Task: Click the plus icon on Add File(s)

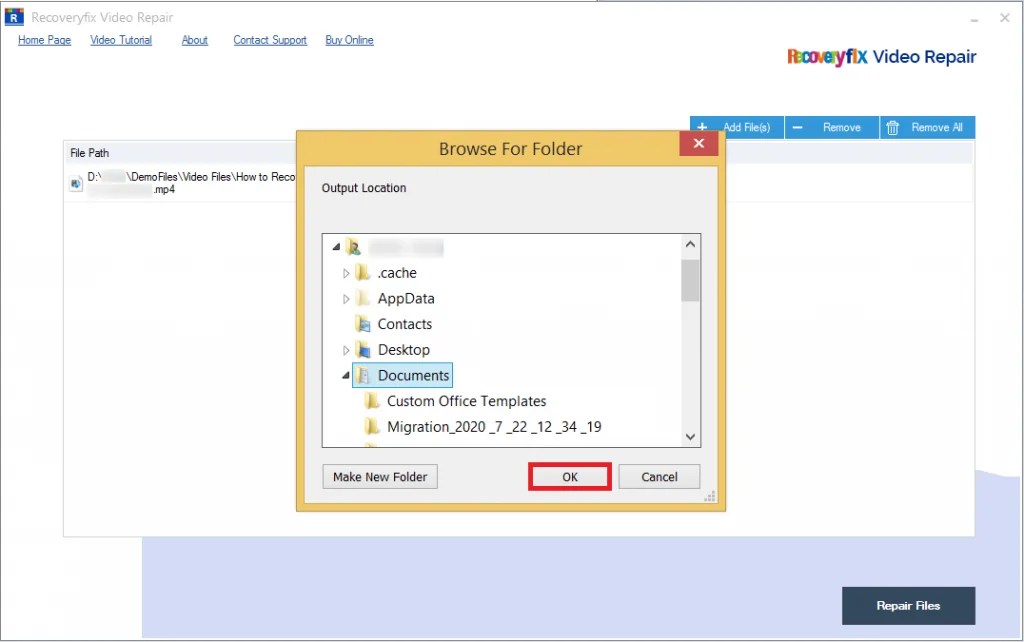Action: click(702, 127)
